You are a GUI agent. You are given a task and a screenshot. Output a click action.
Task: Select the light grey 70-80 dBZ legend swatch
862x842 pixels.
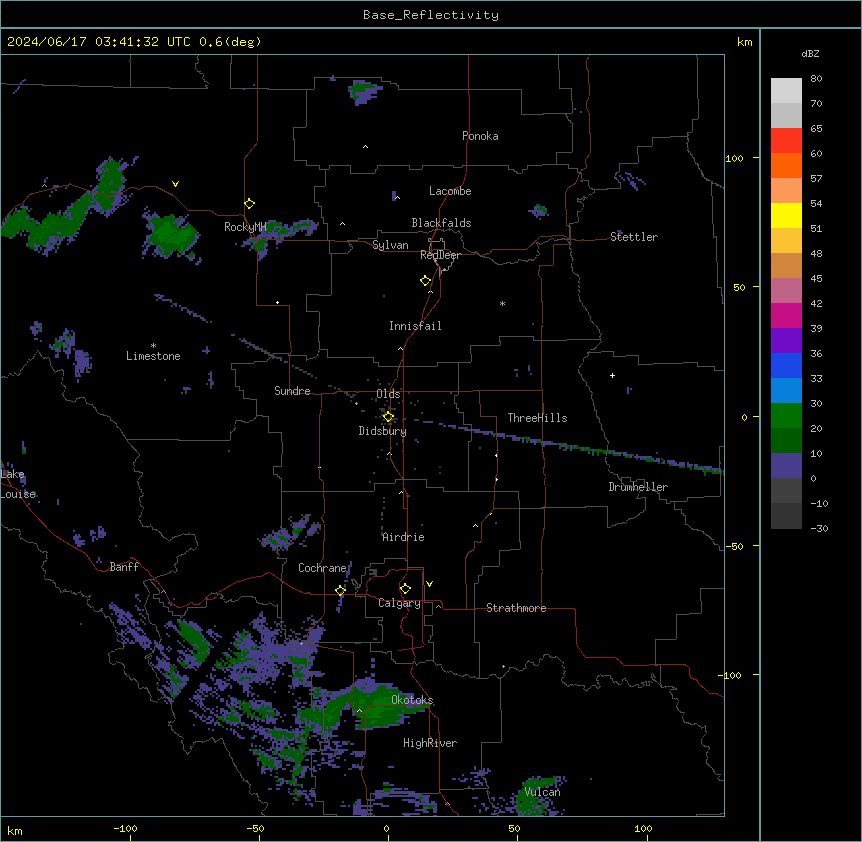coord(786,91)
